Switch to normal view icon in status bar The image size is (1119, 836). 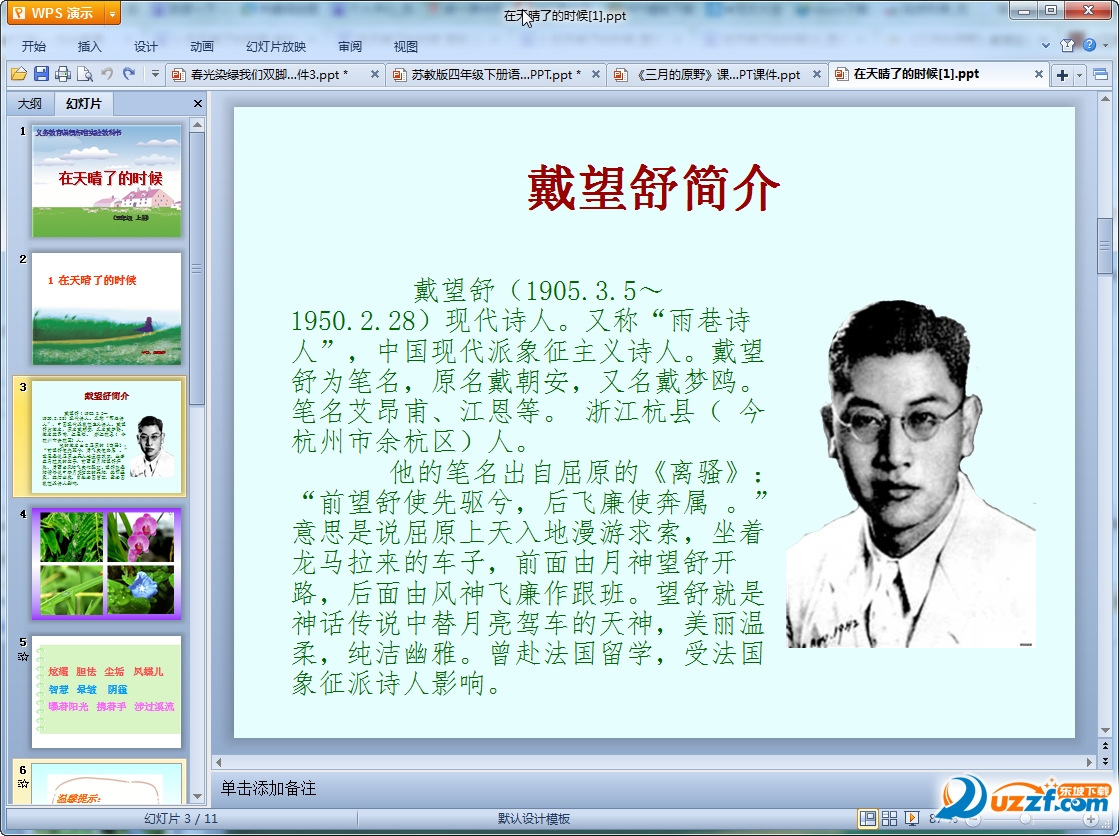868,818
